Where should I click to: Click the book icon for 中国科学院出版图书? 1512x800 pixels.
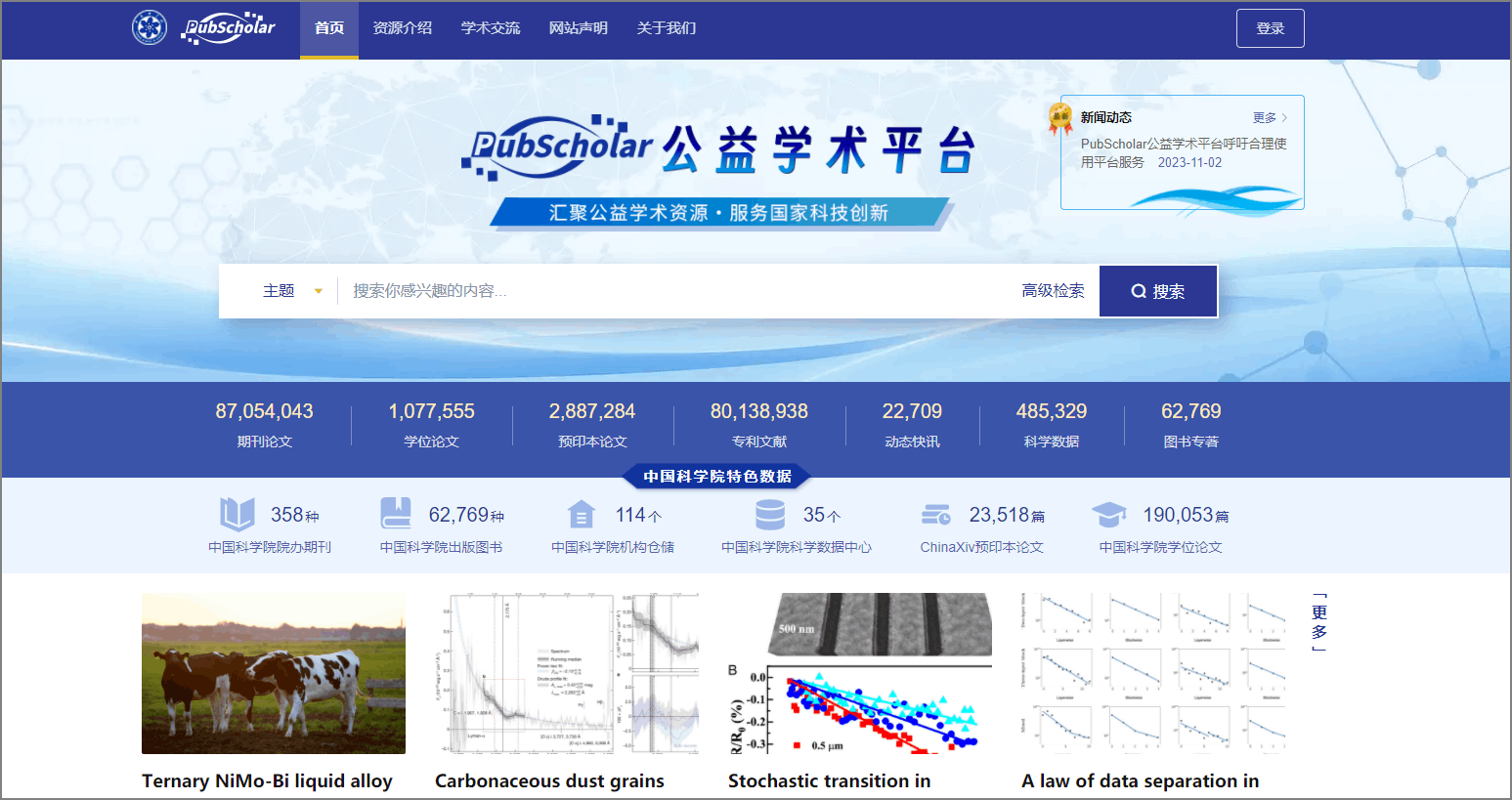click(x=395, y=514)
